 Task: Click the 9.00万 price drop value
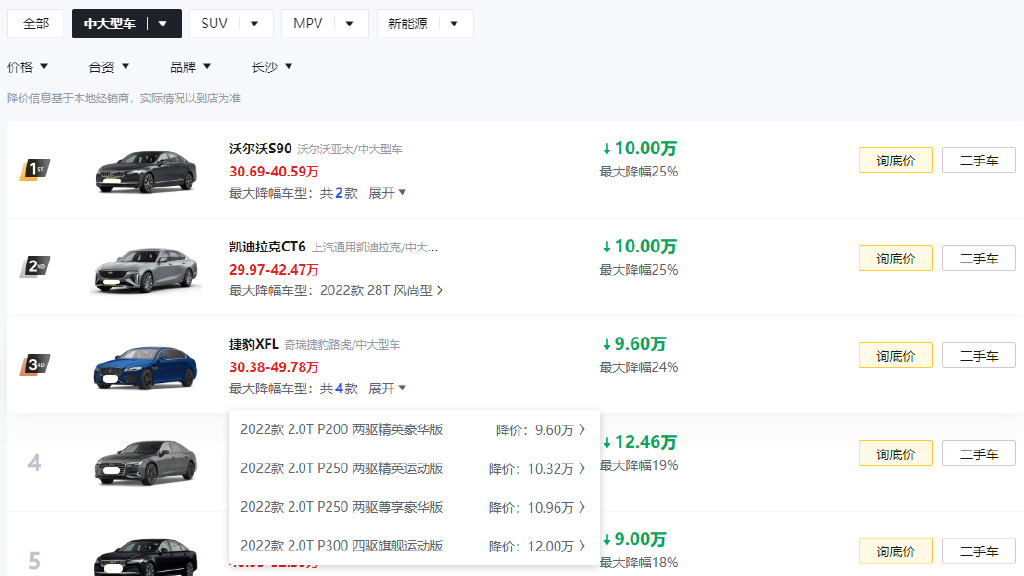coord(633,539)
